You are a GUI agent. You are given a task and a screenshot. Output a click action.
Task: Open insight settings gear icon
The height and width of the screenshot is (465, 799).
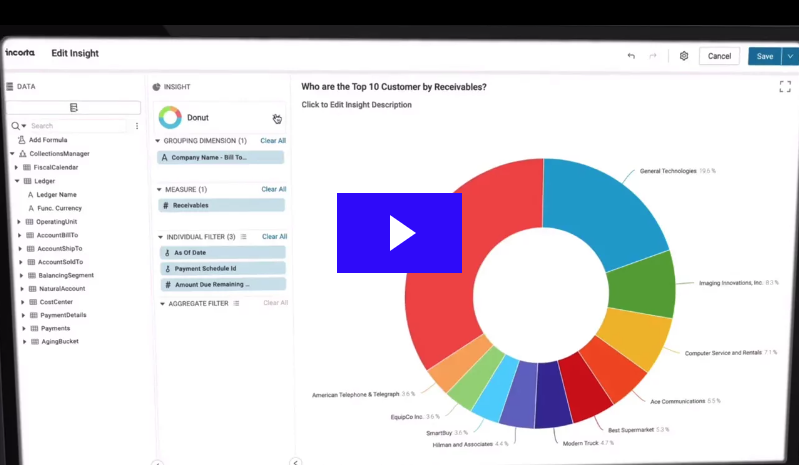(x=684, y=56)
